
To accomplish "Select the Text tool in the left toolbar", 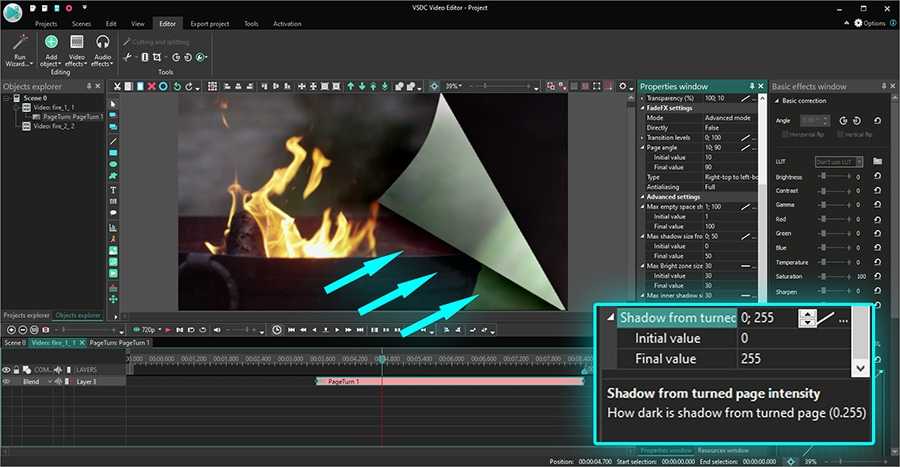I will [113, 190].
